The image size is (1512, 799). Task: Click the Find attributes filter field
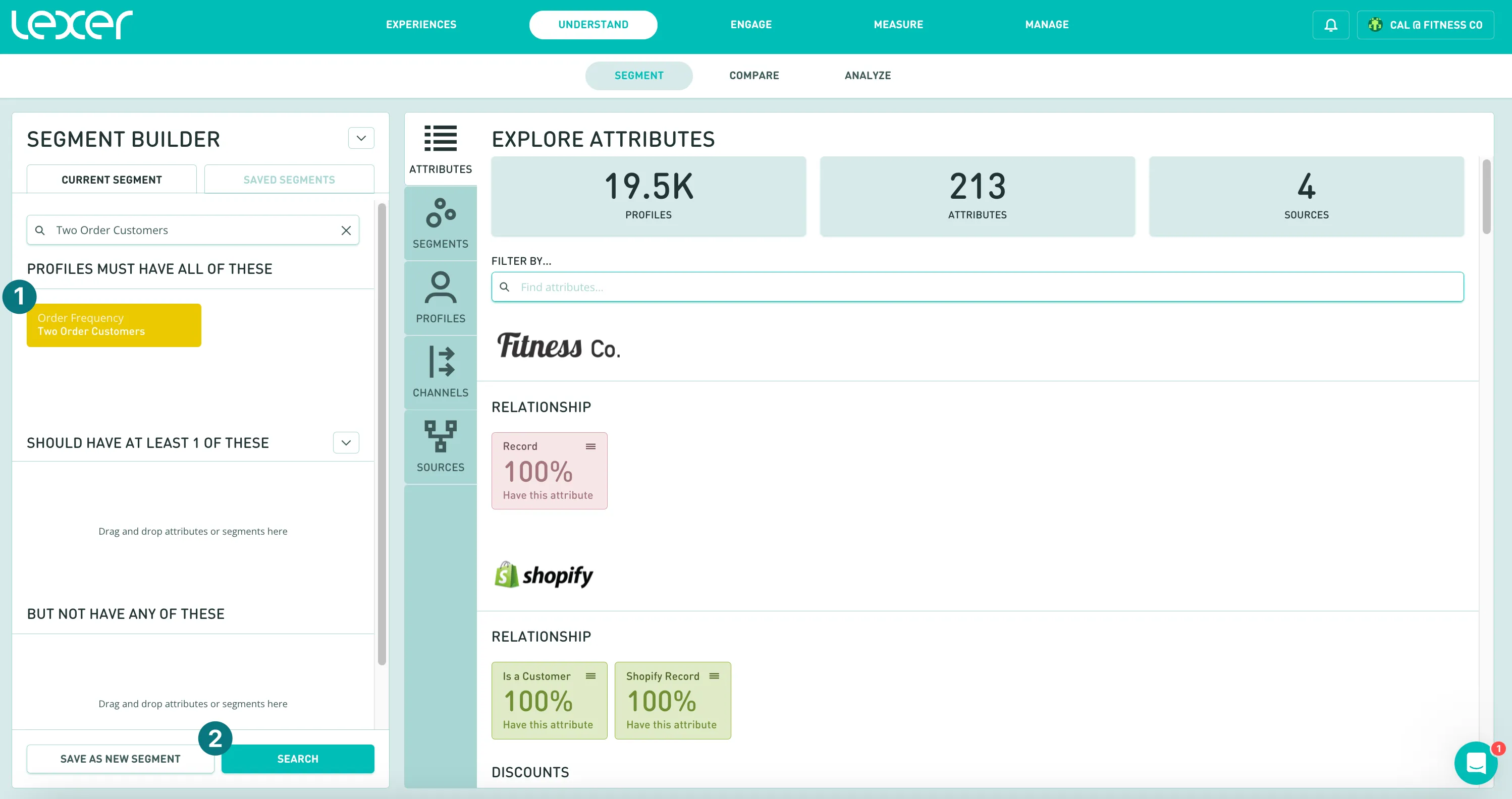pos(977,287)
